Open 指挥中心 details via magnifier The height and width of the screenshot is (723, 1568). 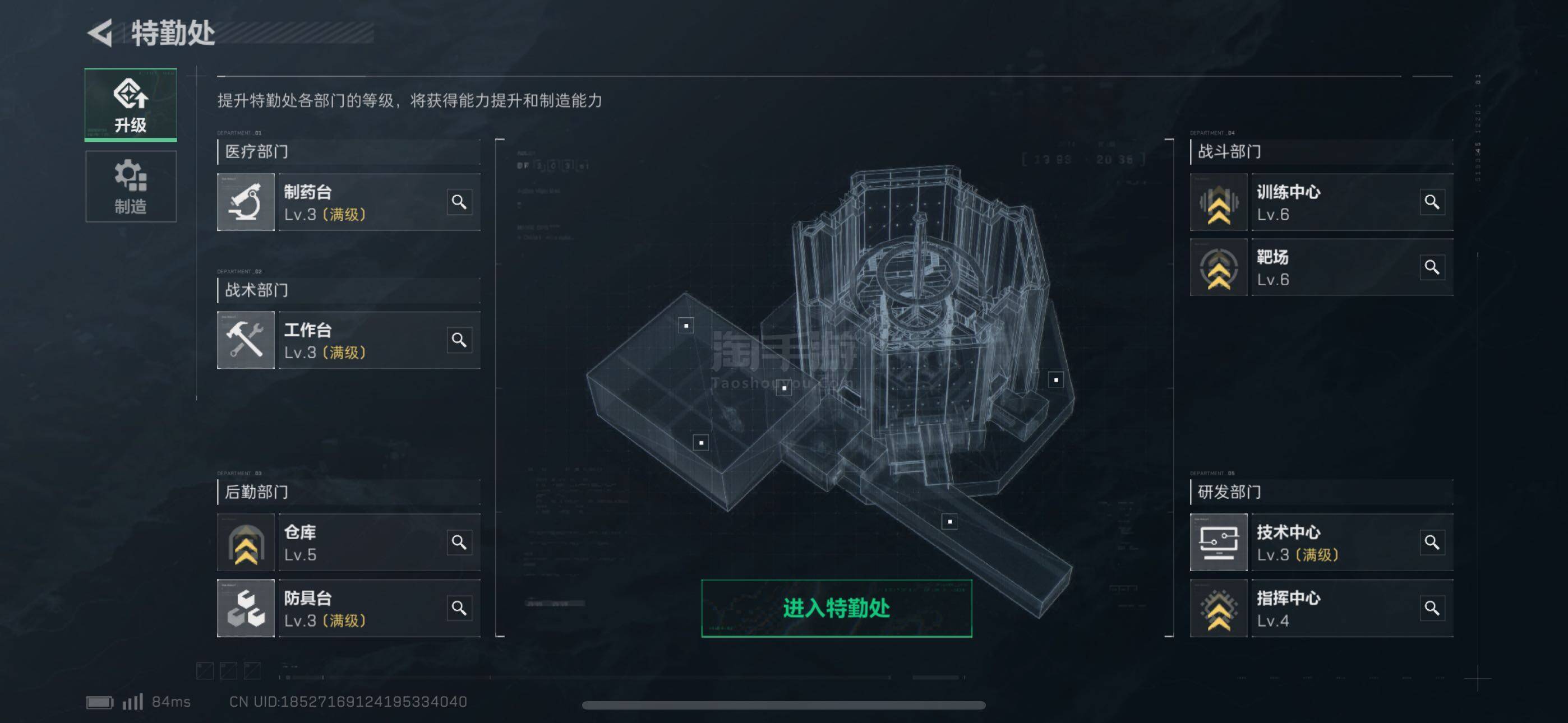[x=1432, y=608]
